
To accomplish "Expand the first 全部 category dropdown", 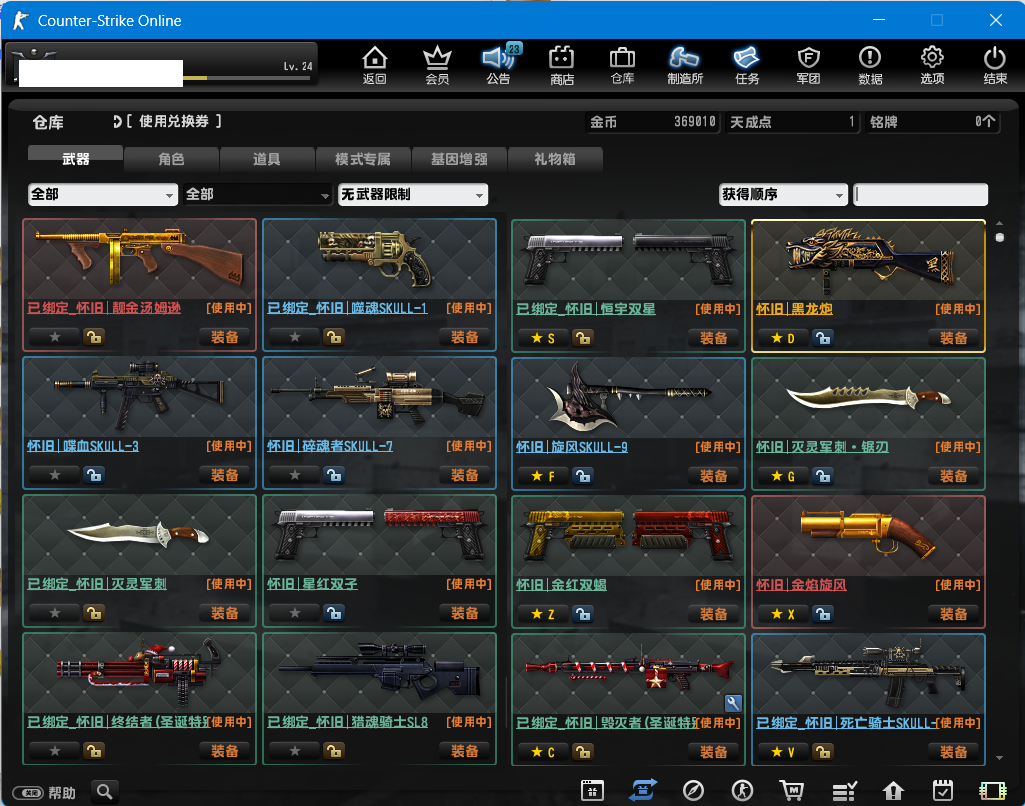I will point(103,194).
